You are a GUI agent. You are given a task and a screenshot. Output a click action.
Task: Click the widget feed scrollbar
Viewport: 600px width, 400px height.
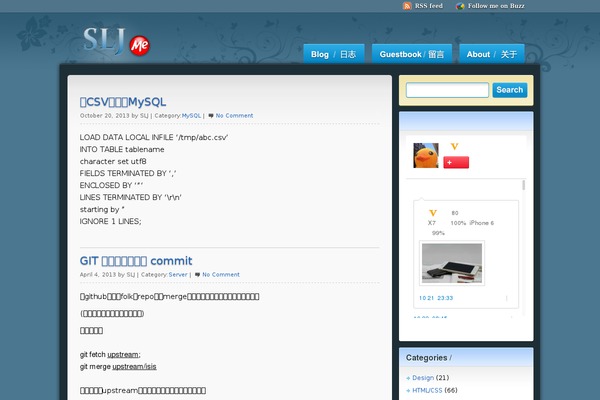click(x=523, y=185)
